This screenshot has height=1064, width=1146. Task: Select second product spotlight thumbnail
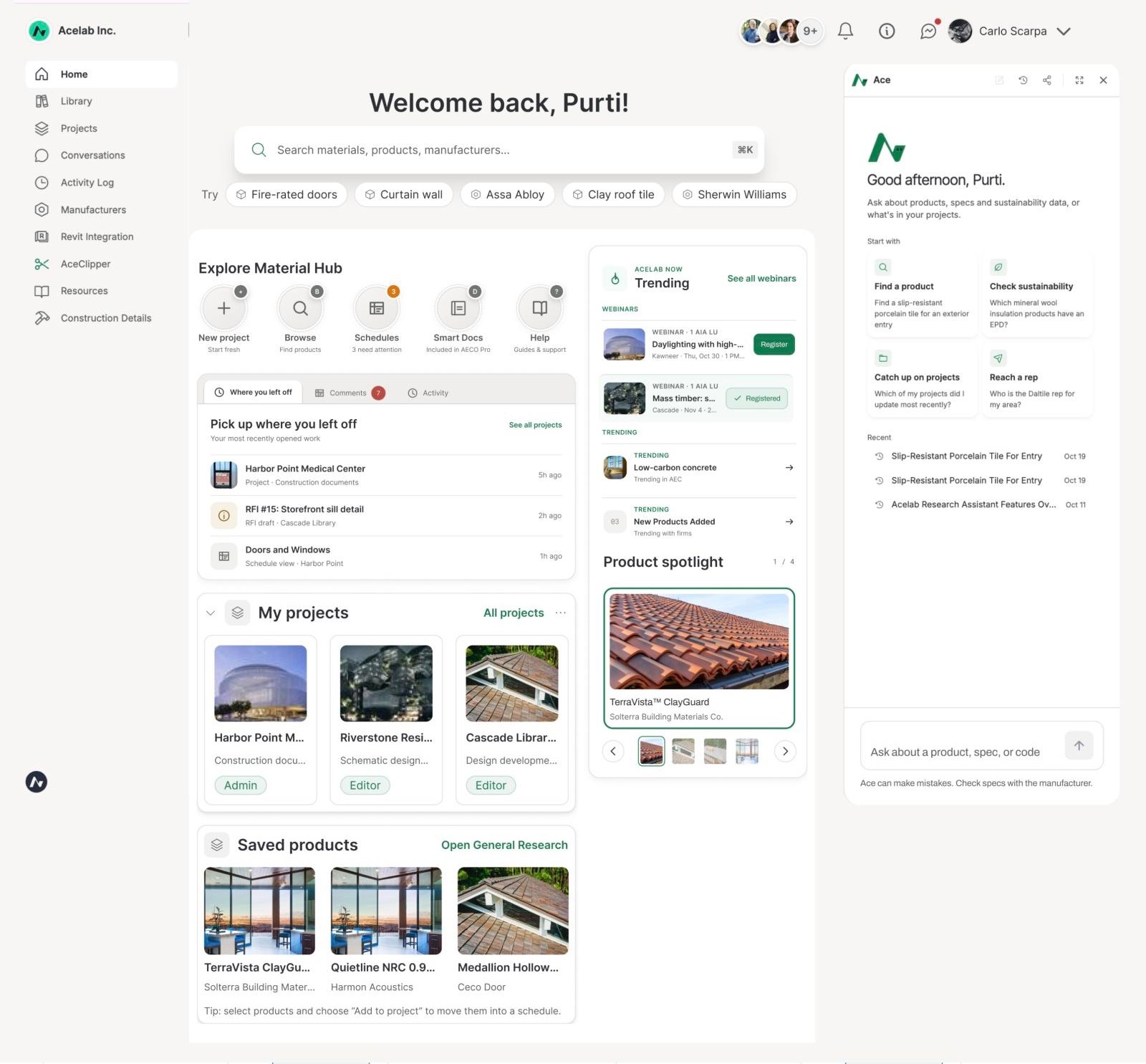pyautogui.click(x=683, y=751)
